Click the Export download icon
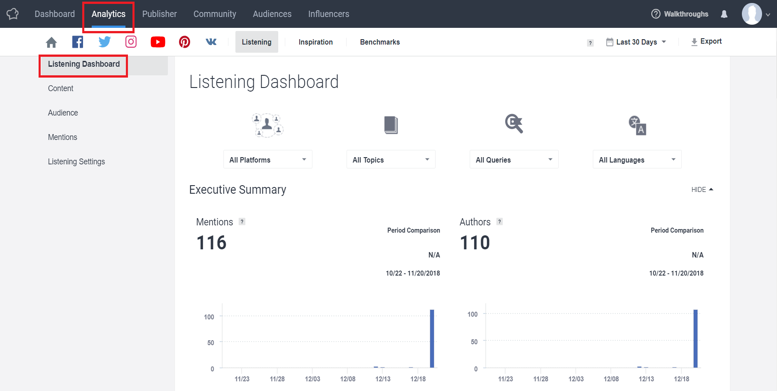The height and width of the screenshot is (391, 777). (694, 42)
